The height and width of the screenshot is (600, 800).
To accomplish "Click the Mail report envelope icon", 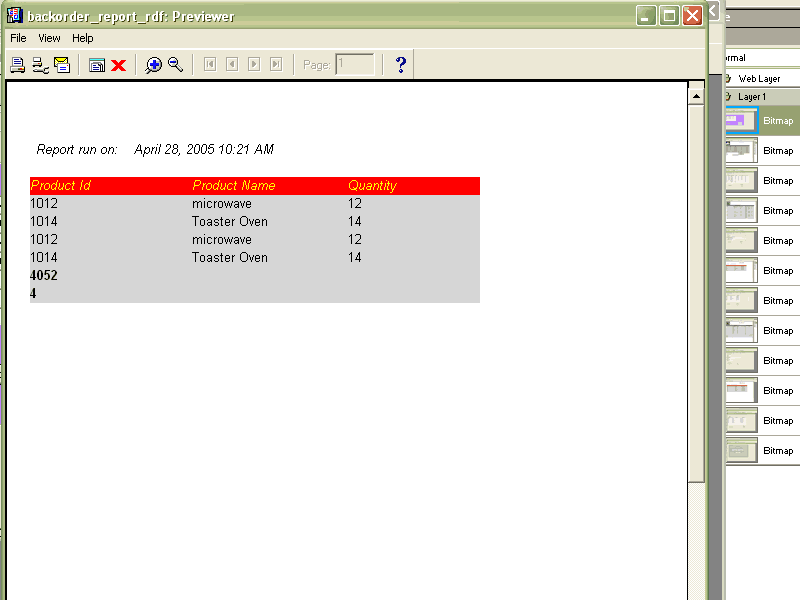I will pos(62,65).
